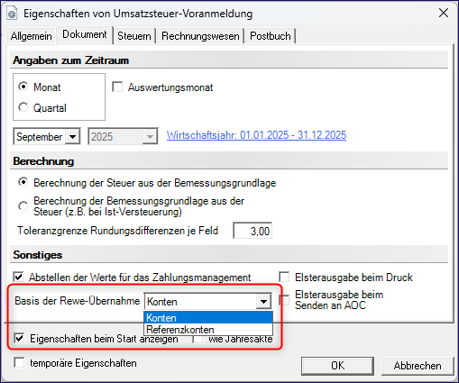Collapse the Basis der Rewe-Übernahme dropdown arrow
Screen dimensions: 459x383
point(264,302)
